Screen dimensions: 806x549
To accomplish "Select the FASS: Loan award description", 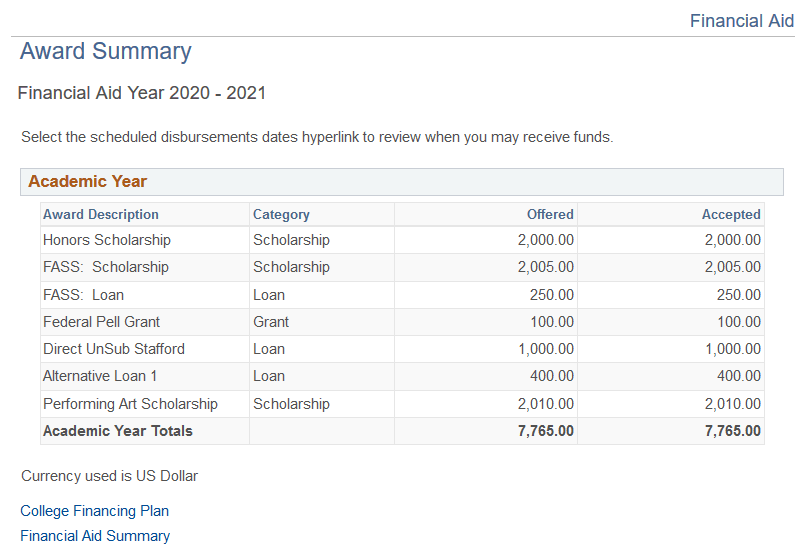I will pos(83,295).
